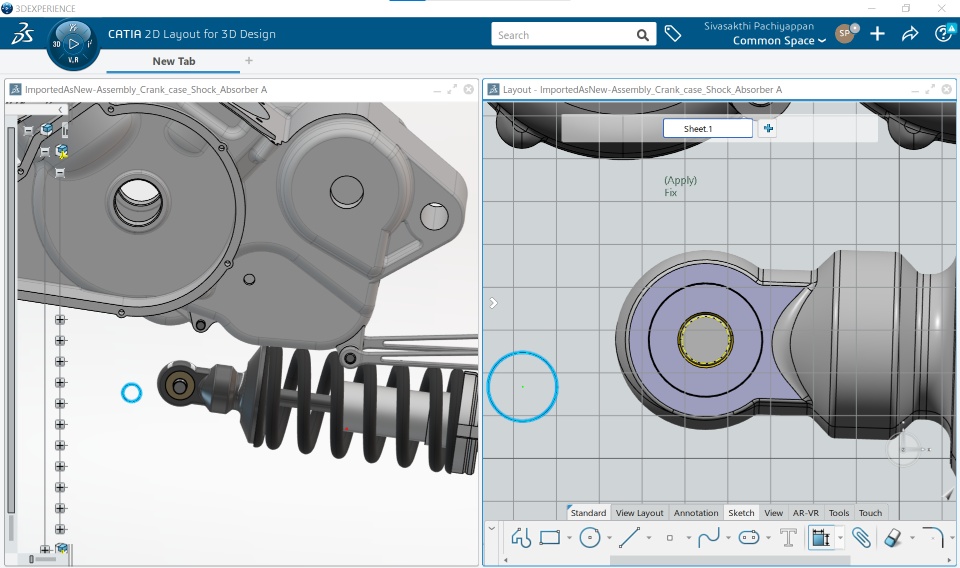Click the plus add content button
This screenshot has width=960, height=568.
pyautogui.click(x=877, y=34)
